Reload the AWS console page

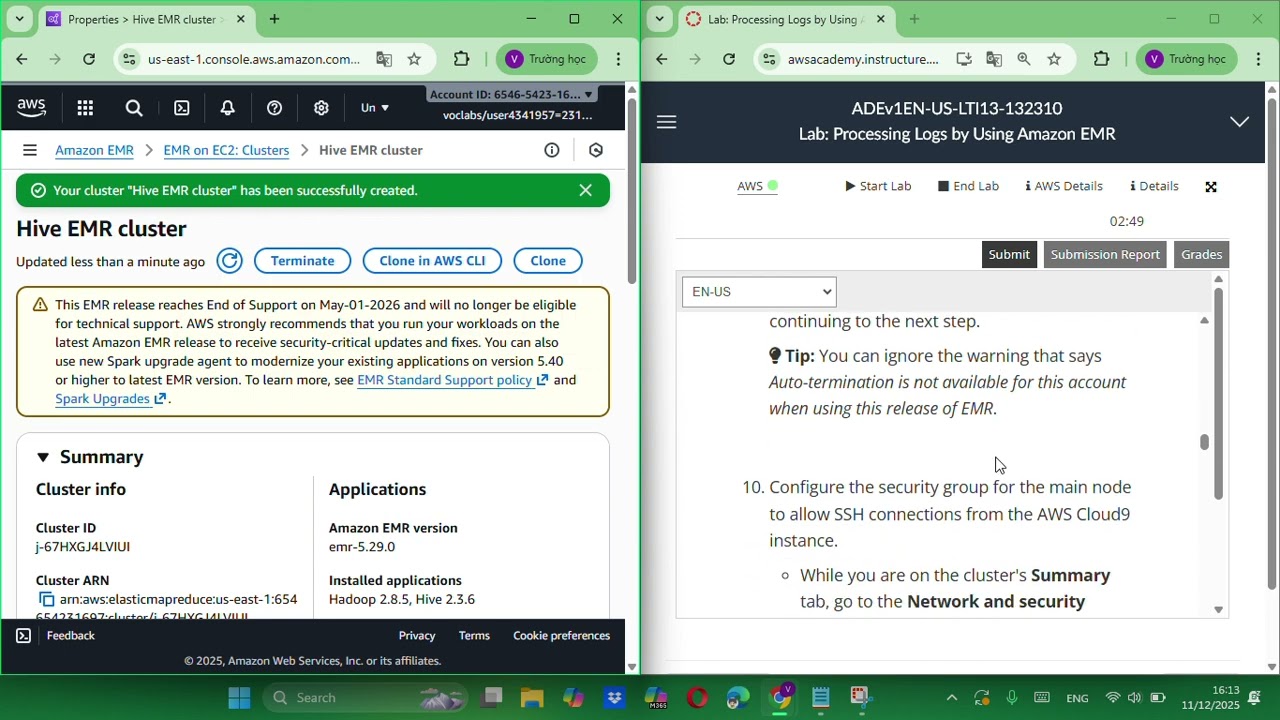tap(89, 59)
